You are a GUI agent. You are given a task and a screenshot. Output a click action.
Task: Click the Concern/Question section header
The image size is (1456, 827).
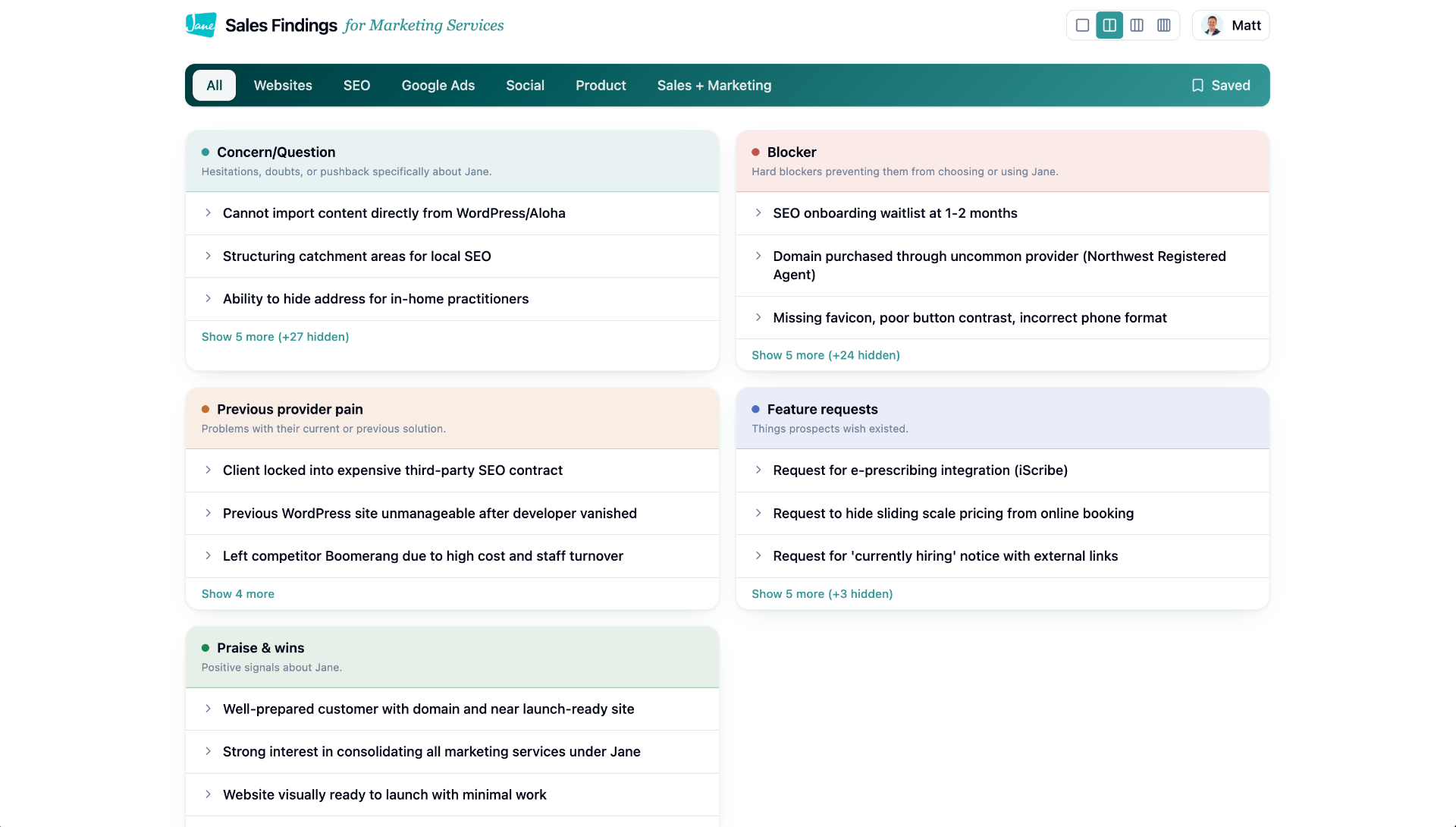(452, 161)
